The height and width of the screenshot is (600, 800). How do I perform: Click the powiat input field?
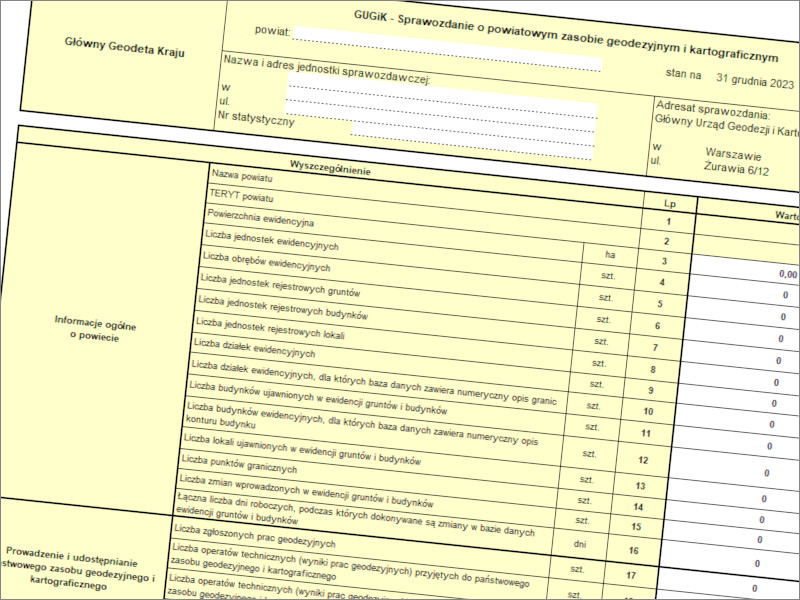[448, 49]
